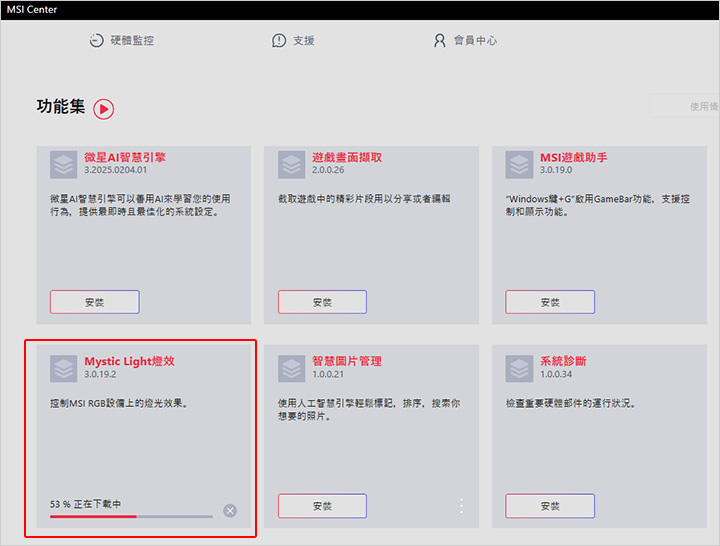This screenshot has height=546, width=720.
Task: Click the support chat bubble icon
Action: [x=279, y=40]
